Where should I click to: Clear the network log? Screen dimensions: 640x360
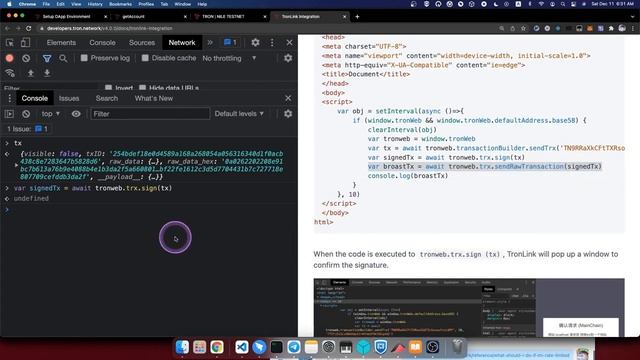pos(26,58)
